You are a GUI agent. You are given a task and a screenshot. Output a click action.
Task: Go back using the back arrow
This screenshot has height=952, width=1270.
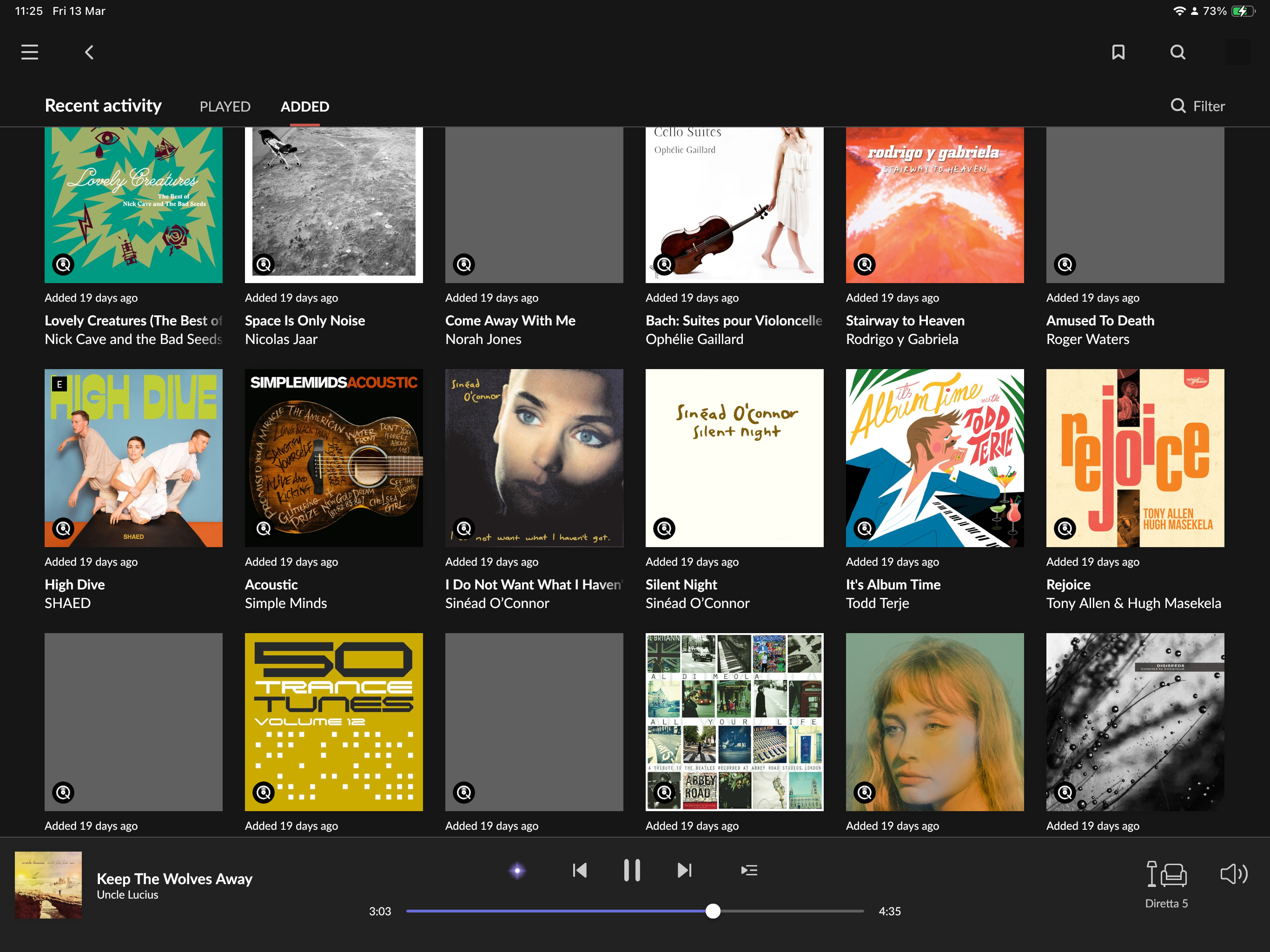coord(89,52)
